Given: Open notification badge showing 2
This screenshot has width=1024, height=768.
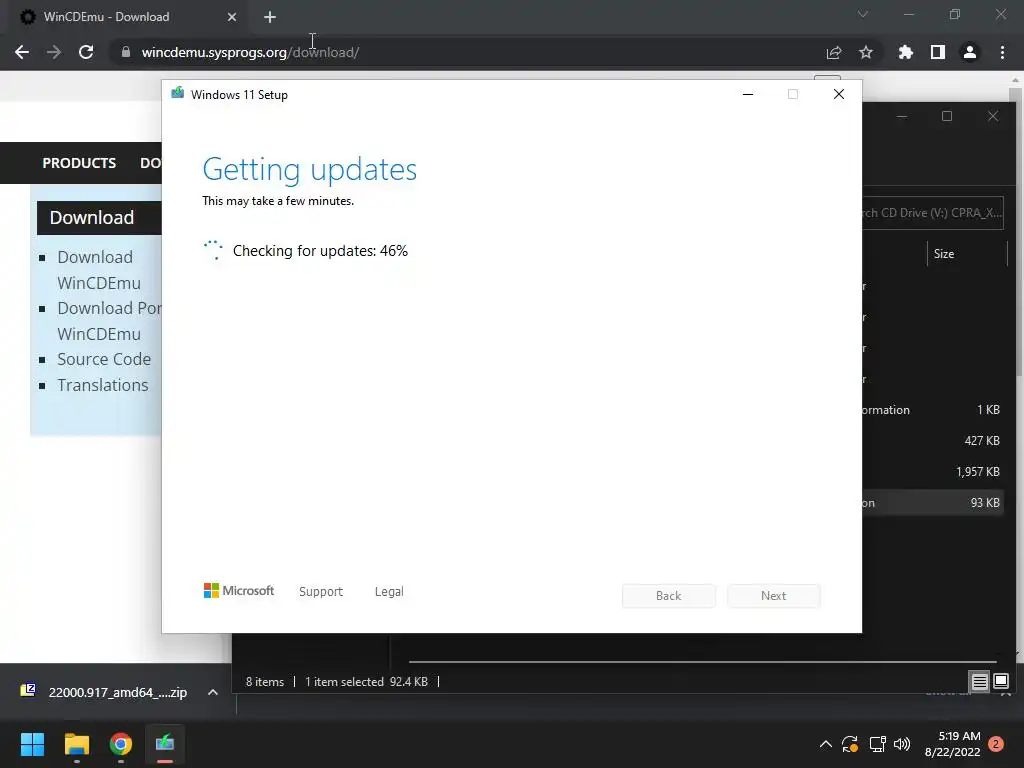Looking at the screenshot, I should [996, 744].
